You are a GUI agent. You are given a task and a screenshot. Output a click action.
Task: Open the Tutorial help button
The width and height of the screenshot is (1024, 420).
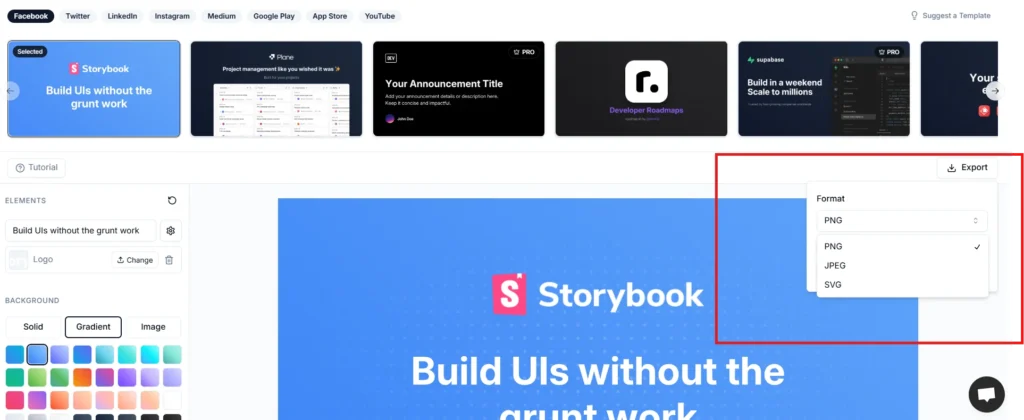coord(37,167)
